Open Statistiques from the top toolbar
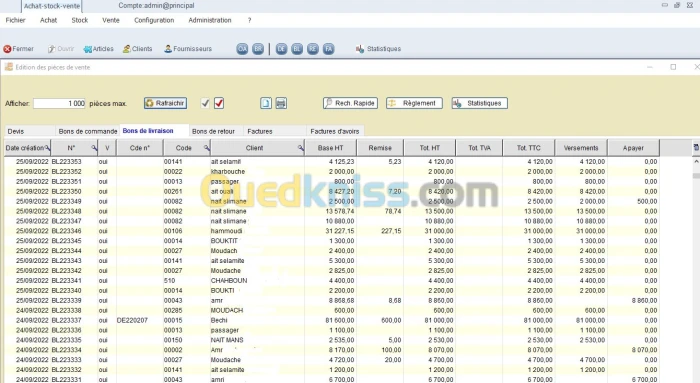The width and height of the screenshot is (700, 383). click(379, 49)
